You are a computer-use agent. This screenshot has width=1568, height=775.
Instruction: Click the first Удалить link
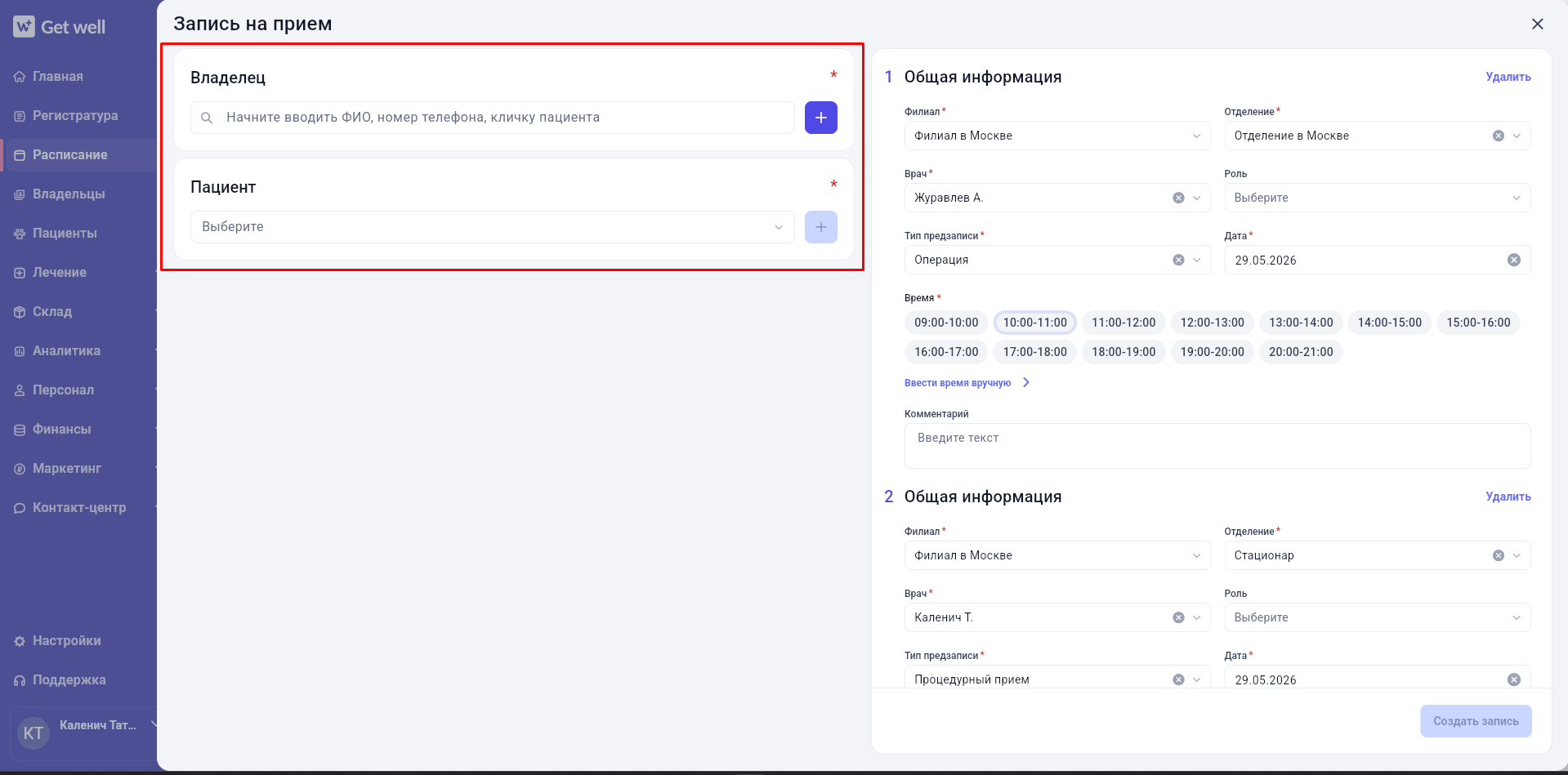coord(1508,77)
